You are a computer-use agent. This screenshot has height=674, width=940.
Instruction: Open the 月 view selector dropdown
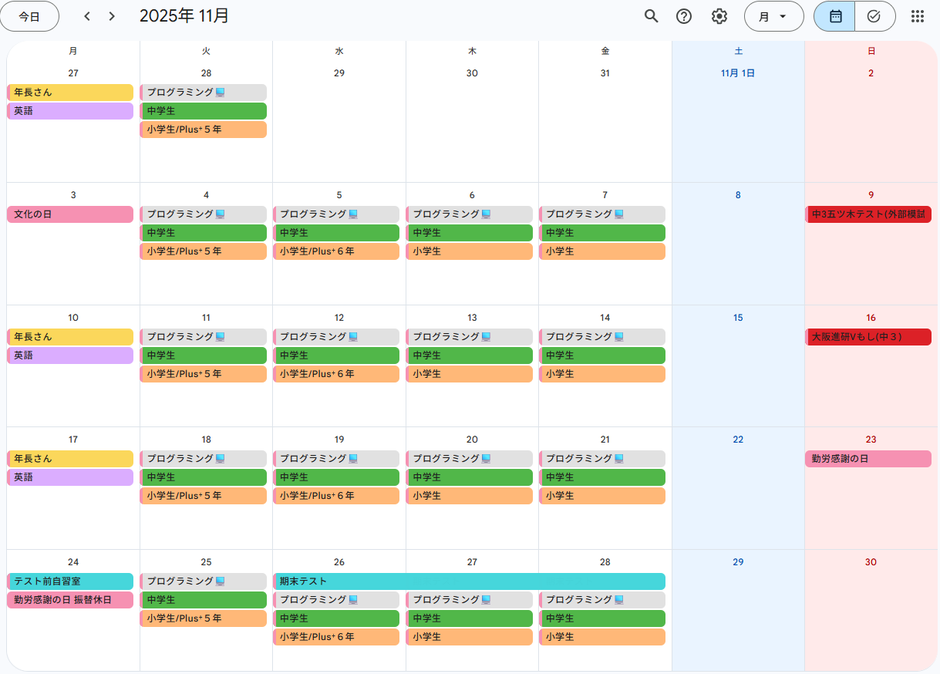pyautogui.click(x=773, y=16)
